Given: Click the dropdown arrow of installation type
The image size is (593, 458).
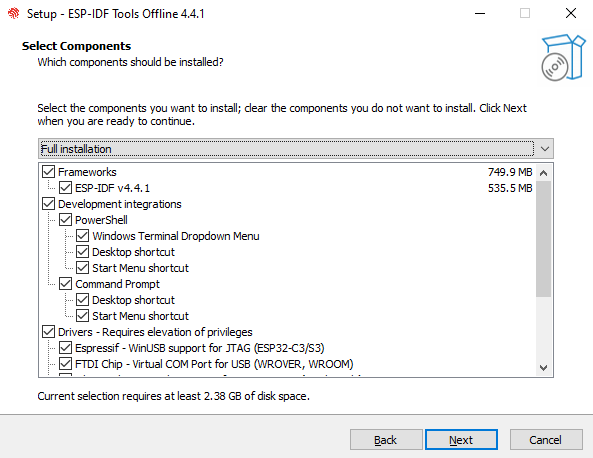Looking at the screenshot, I should (545, 149).
